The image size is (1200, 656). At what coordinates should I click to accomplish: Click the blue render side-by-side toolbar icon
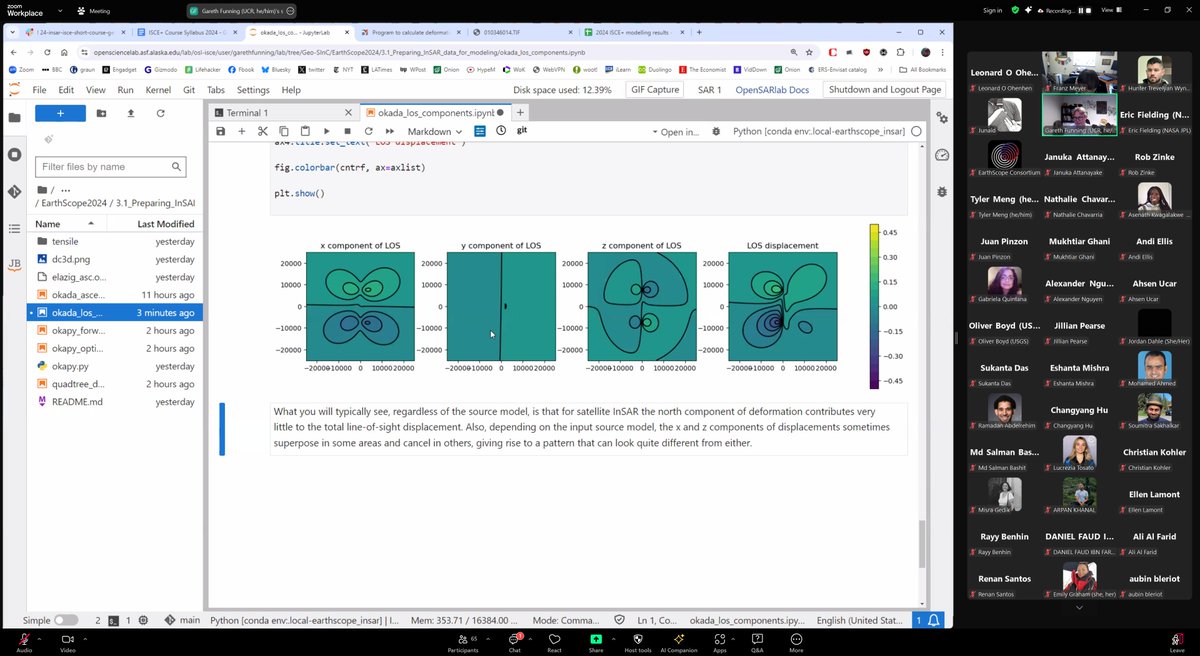coord(480,131)
